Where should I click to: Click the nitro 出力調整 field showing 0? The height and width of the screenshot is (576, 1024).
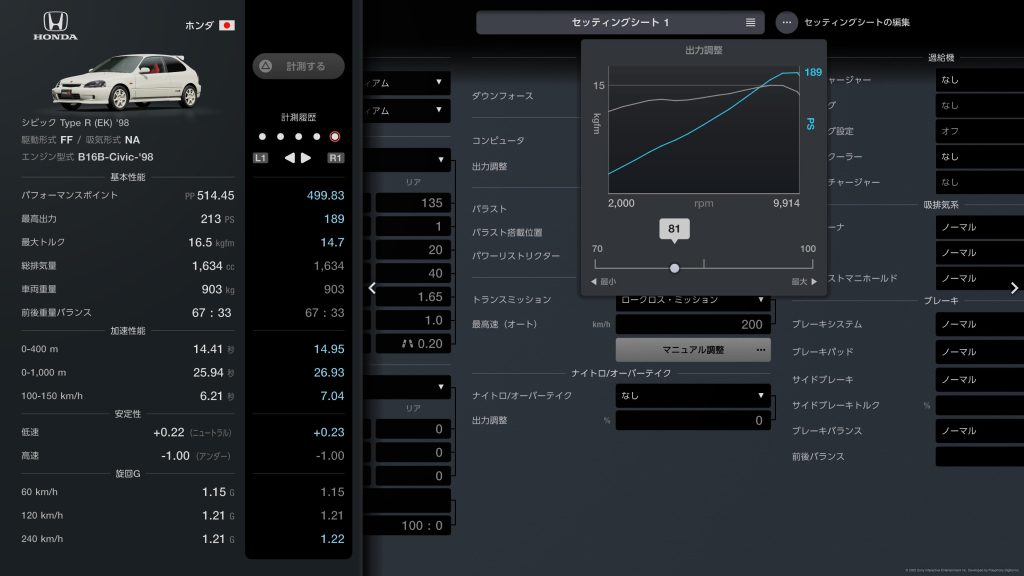(693, 421)
